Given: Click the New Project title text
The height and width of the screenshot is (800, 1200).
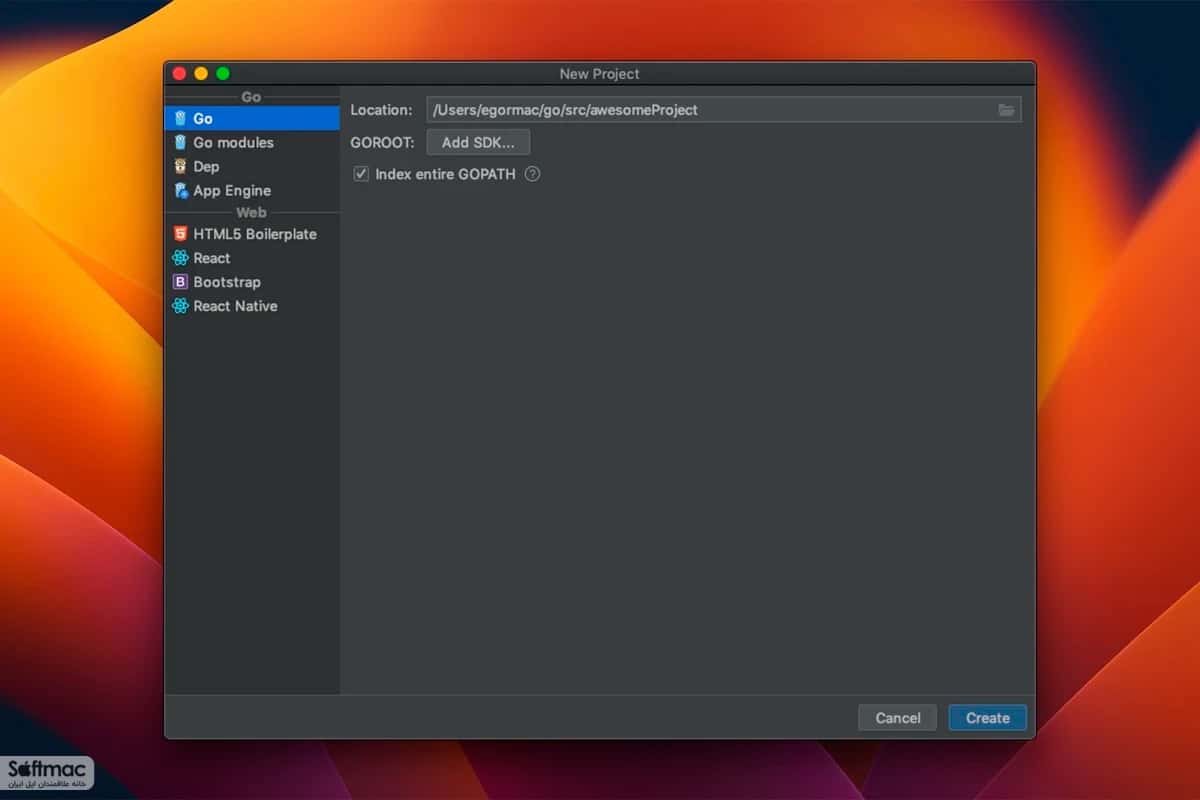Looking at the screenshot, I should click(599, 74).
